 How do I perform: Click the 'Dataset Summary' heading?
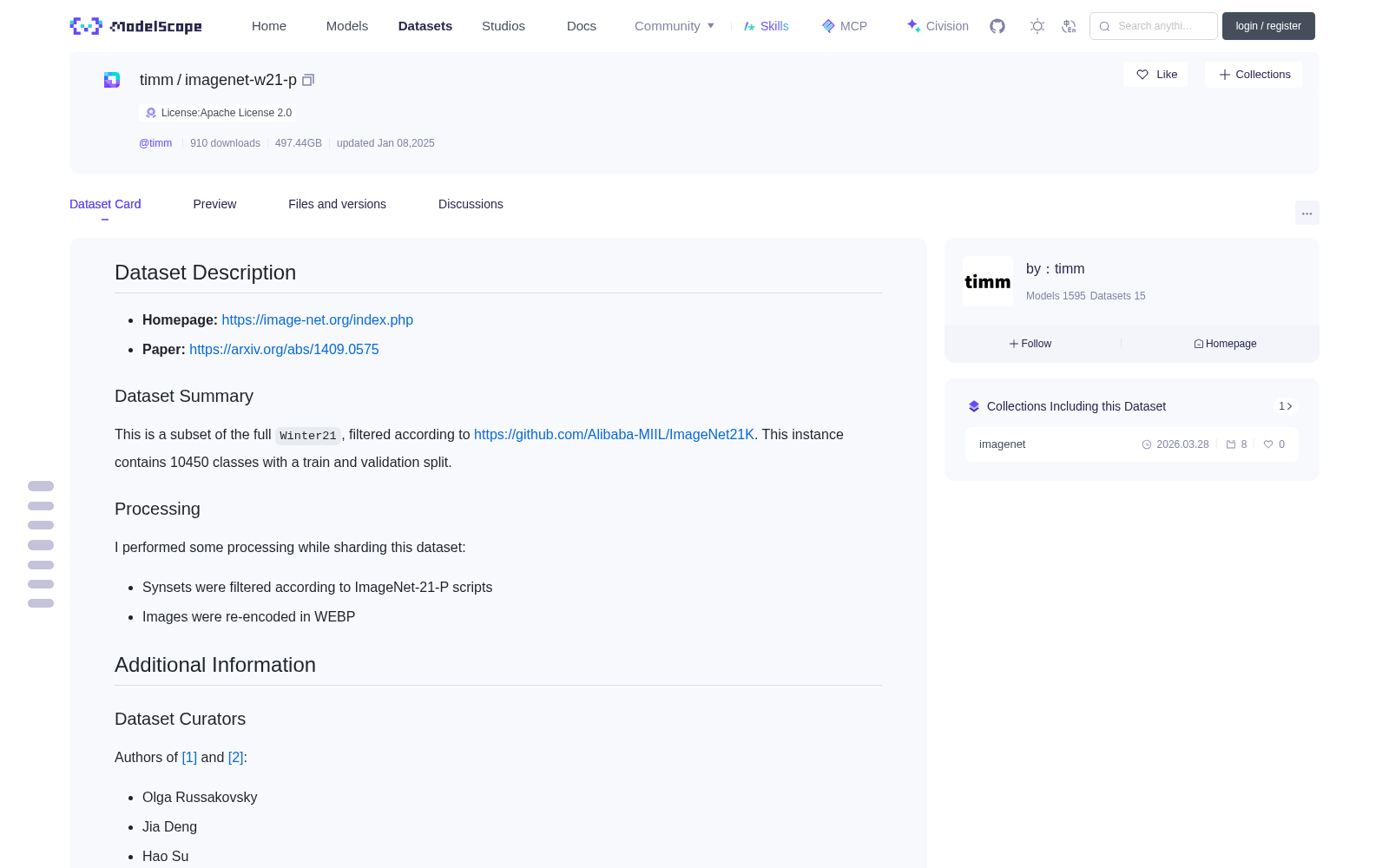click(184, 397)
